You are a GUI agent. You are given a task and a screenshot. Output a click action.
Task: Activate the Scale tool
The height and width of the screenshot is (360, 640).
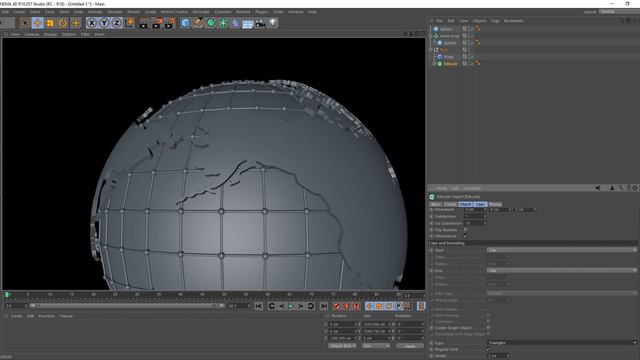pyautogui.click(x=50, y=23)
